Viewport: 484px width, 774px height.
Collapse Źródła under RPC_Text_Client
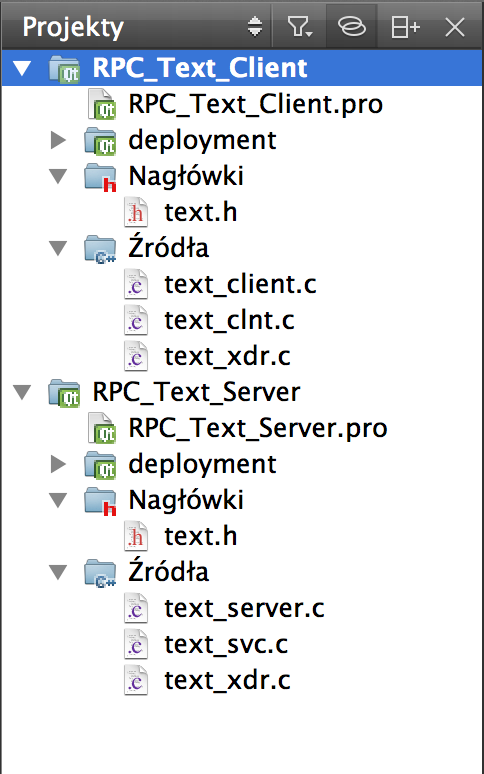coord(58,248)
